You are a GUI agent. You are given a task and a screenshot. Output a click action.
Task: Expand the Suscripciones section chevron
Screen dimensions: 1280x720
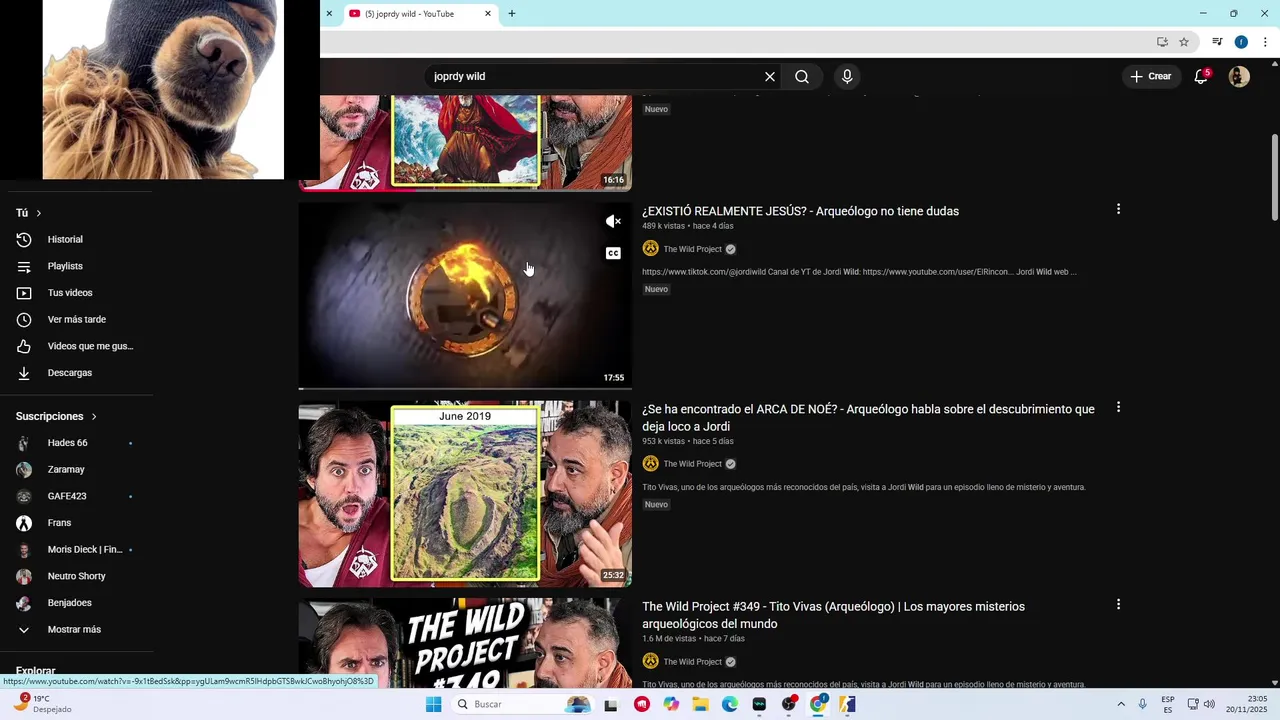[x=94, y=417]
